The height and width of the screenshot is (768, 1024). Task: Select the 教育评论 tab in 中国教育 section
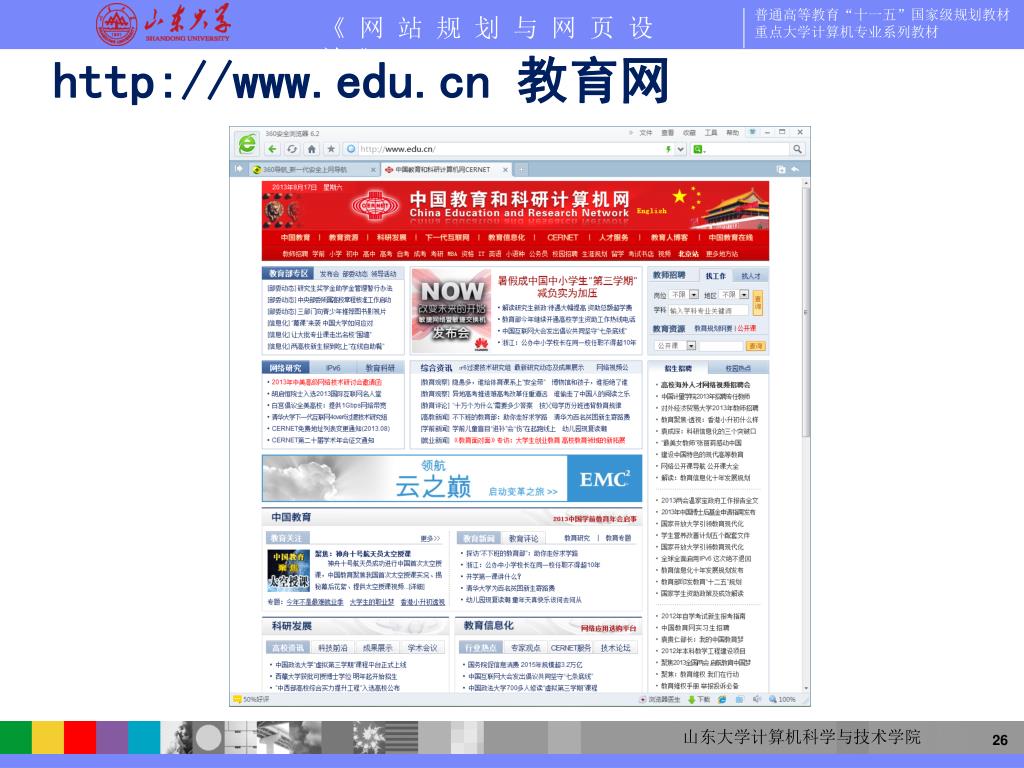click(524, 539)
